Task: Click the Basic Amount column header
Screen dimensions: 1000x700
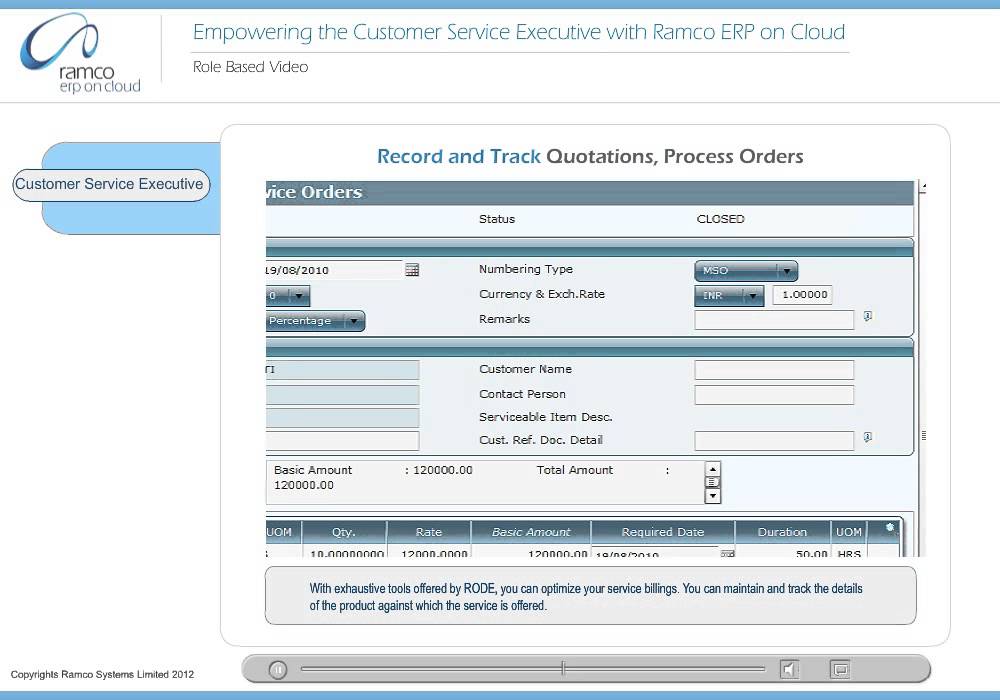Action: click(x=531, y=532)
